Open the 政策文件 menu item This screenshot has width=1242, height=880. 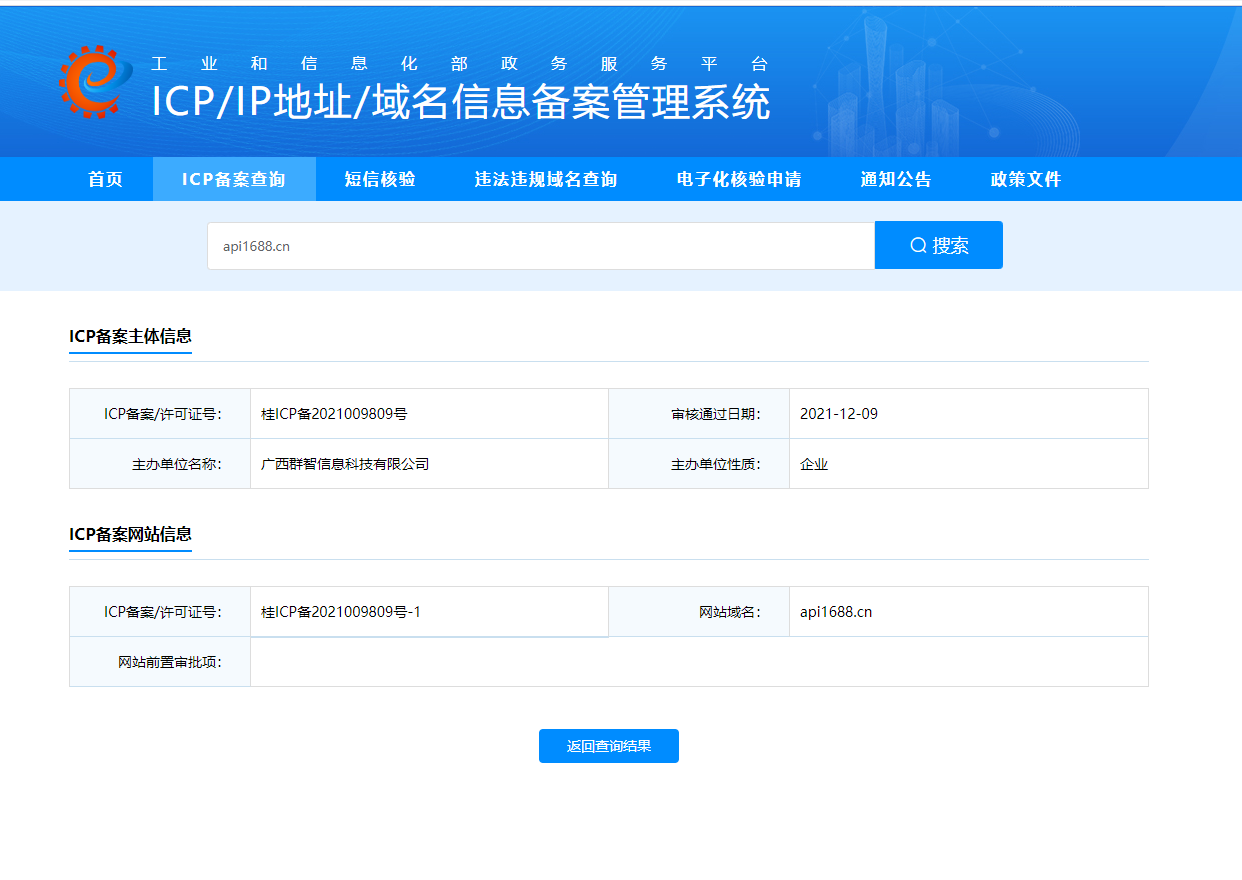click(x=1026, y=180)
